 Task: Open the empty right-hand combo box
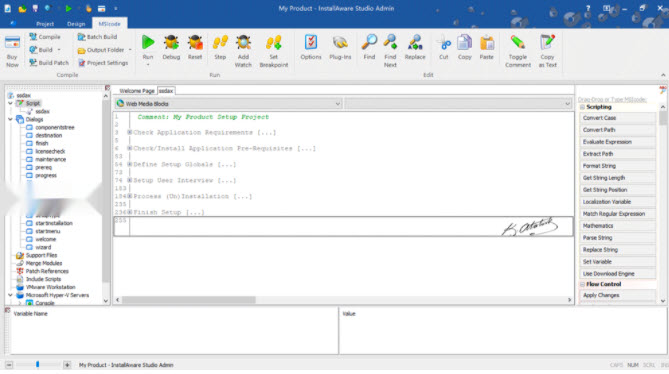[x=458, y=104]
